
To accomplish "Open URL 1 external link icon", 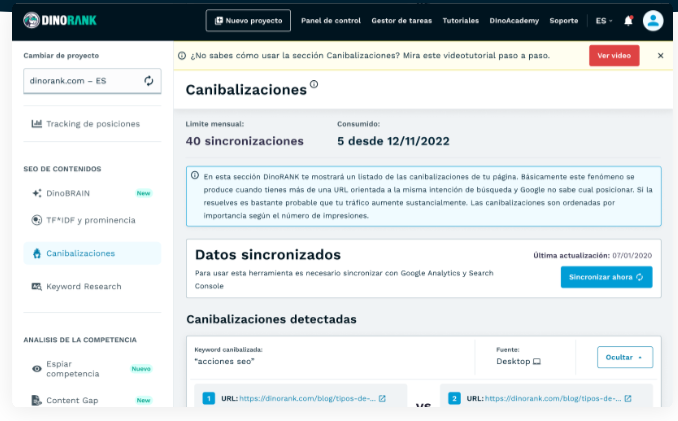I will click(x=382, y=399).
